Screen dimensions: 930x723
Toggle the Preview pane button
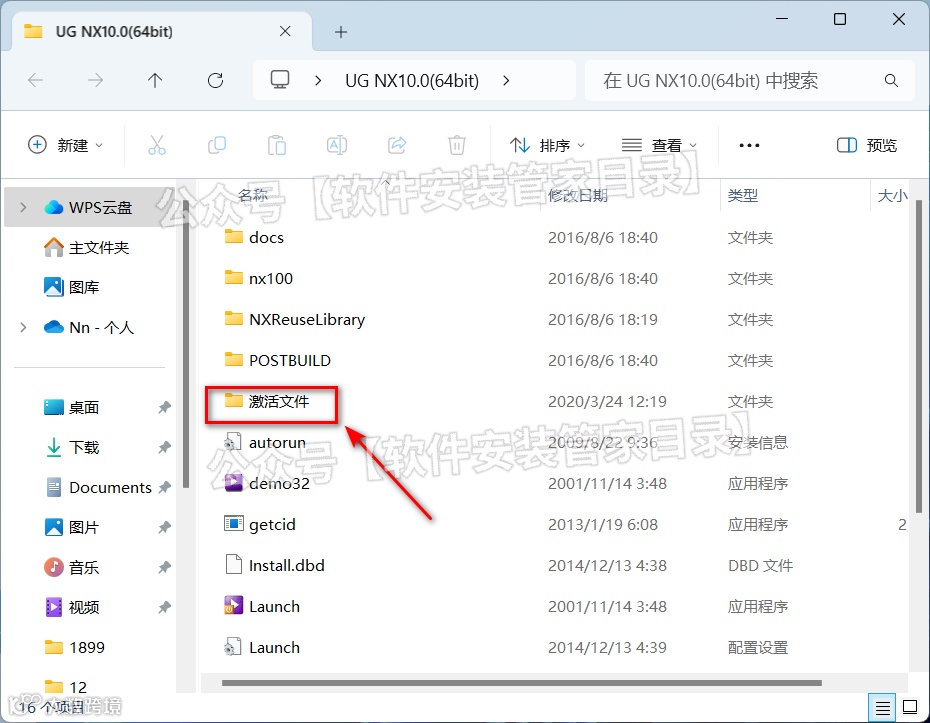pos(867,145)
